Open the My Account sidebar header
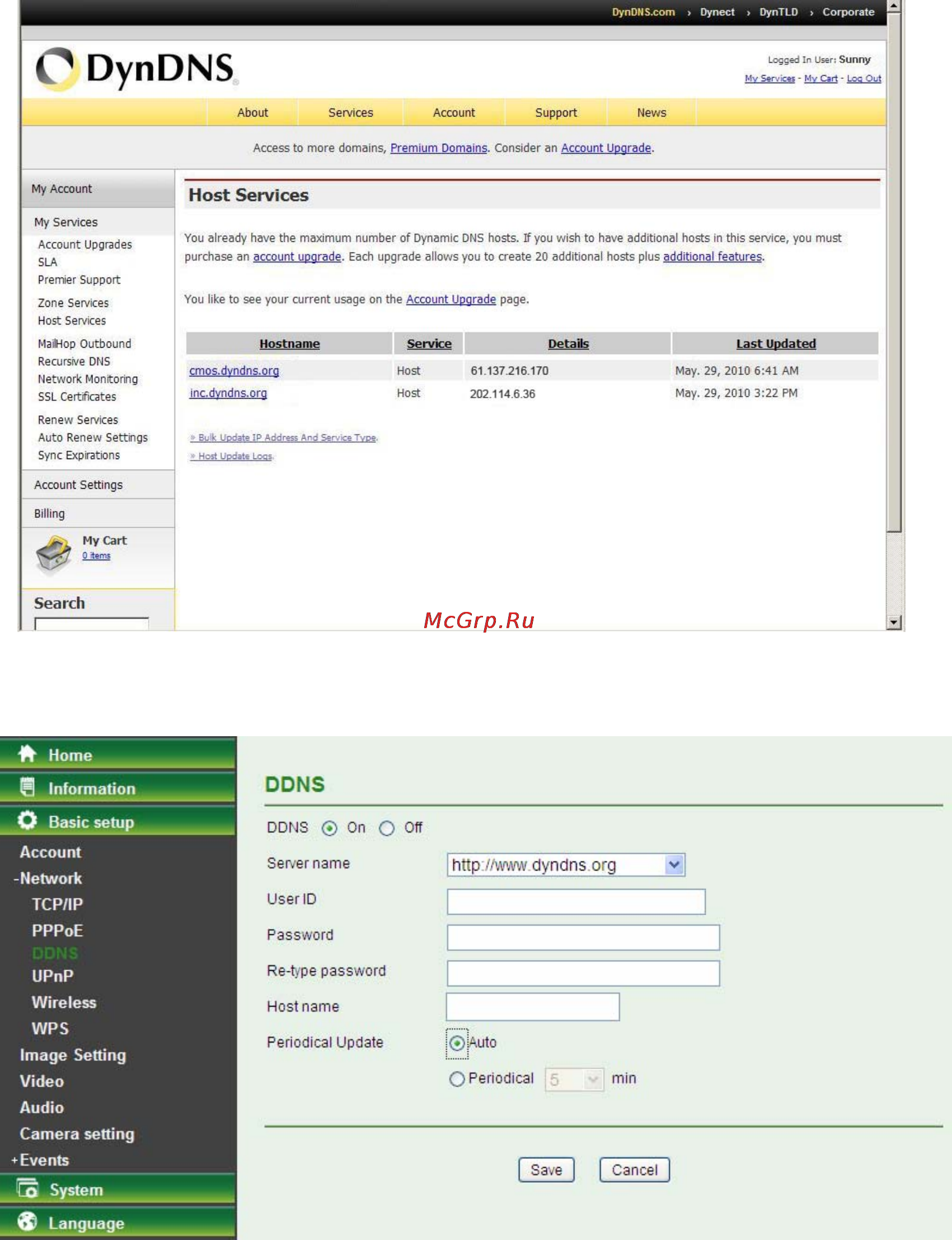Viewport: 952px width, 1240px height. 98,189
